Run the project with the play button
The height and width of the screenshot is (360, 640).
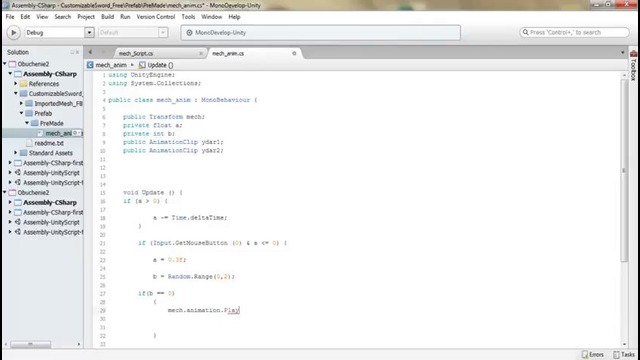coord(13,32)
